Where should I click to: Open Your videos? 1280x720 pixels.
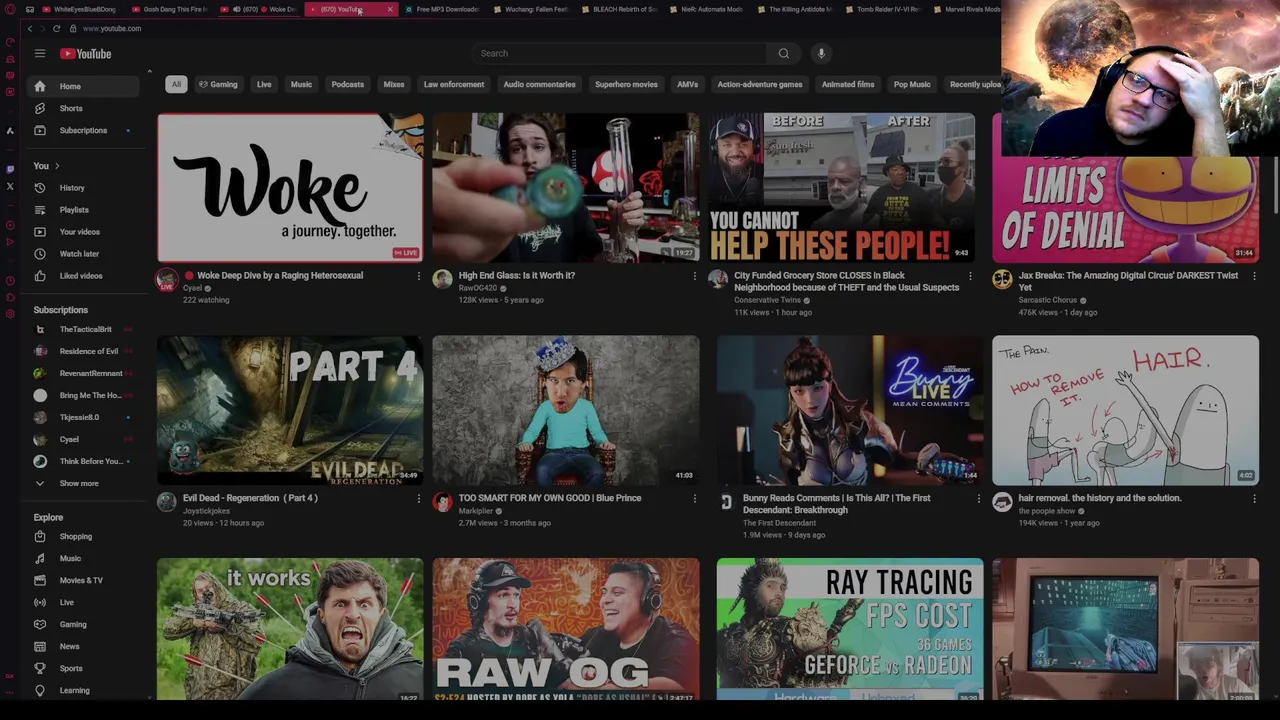point(85,232)
